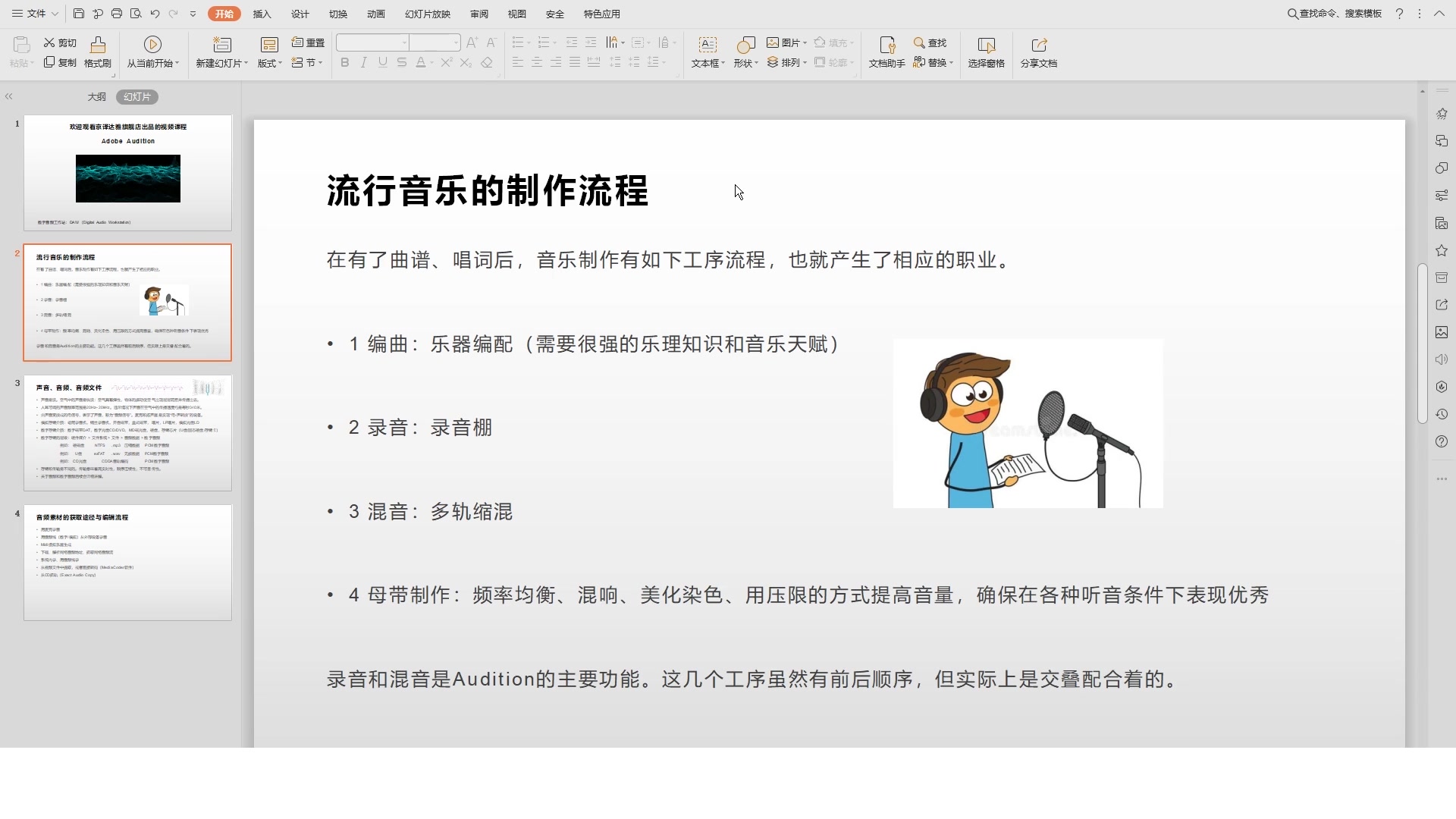Toggle italic formatting
1456x819 pixels.
coord(363,63)
